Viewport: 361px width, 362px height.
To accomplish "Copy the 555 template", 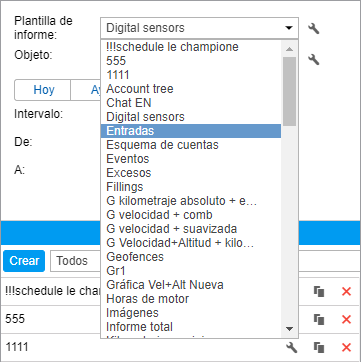I will pyautogui.click(x=319, y=320).
